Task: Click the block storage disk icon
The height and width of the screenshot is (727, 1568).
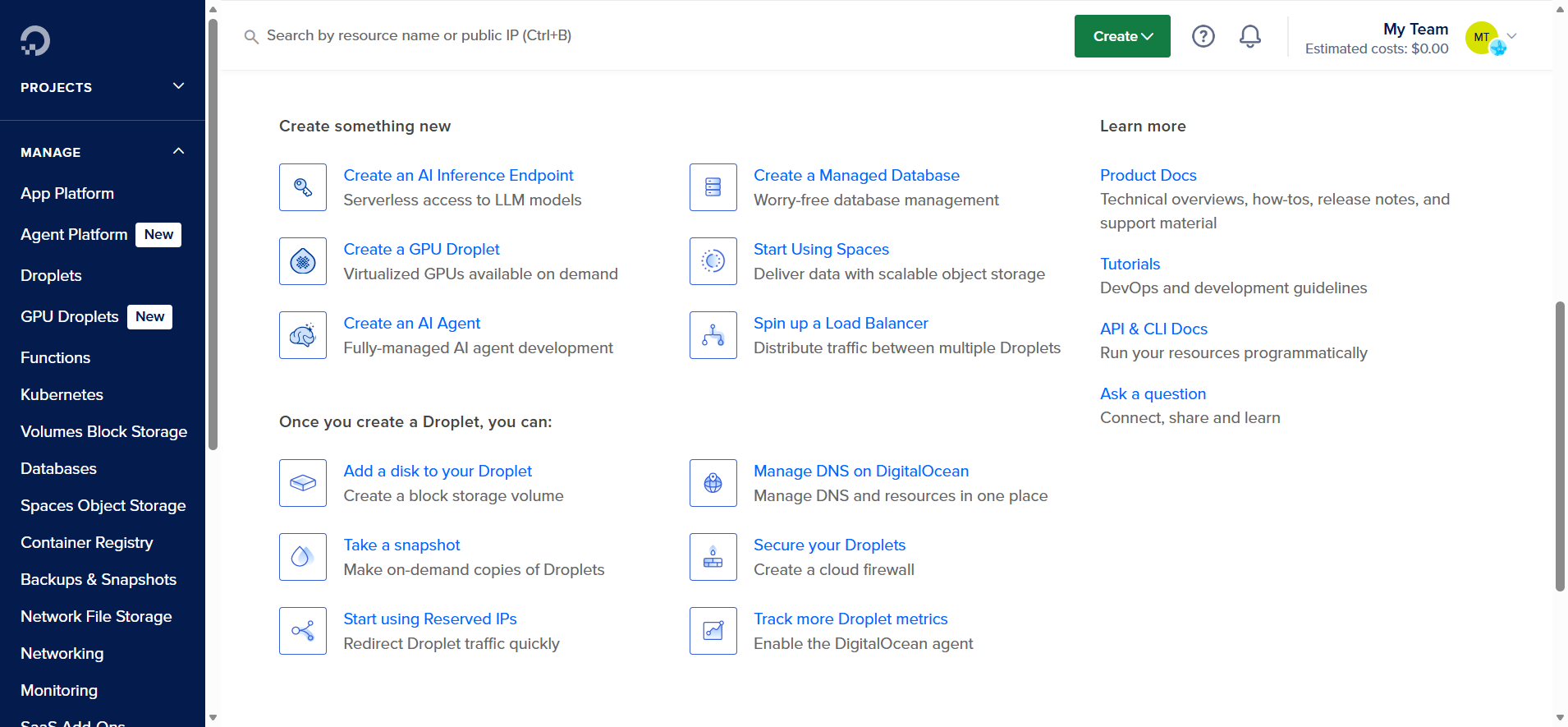Action: (303, 483)
